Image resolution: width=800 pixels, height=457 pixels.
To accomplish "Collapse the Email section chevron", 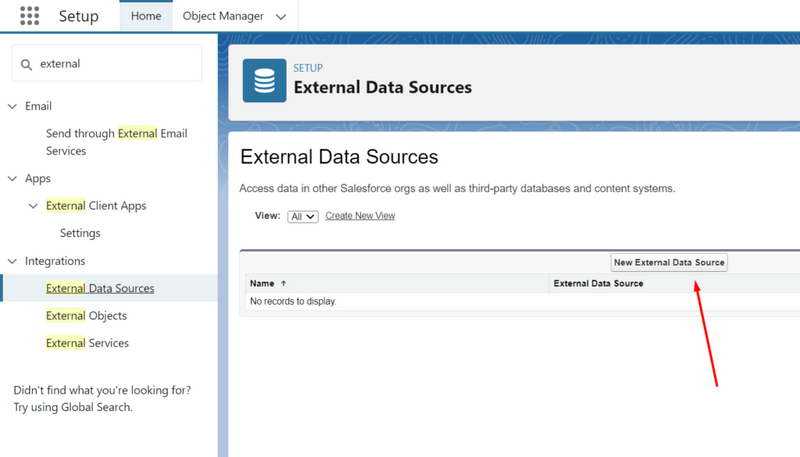I will [12, 106].
